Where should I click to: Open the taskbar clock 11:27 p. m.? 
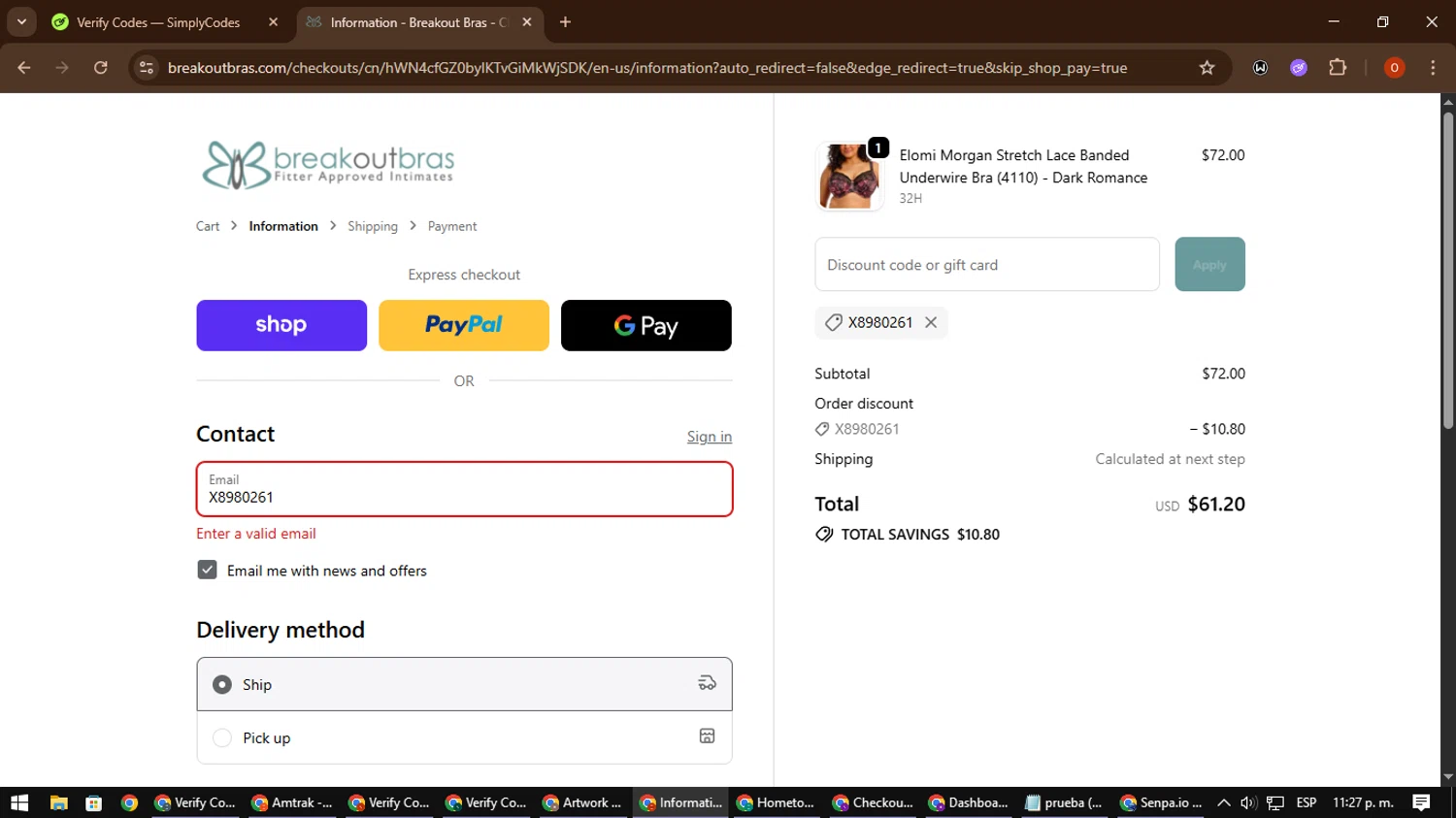pyautogui.click(x=1363, y=802)
